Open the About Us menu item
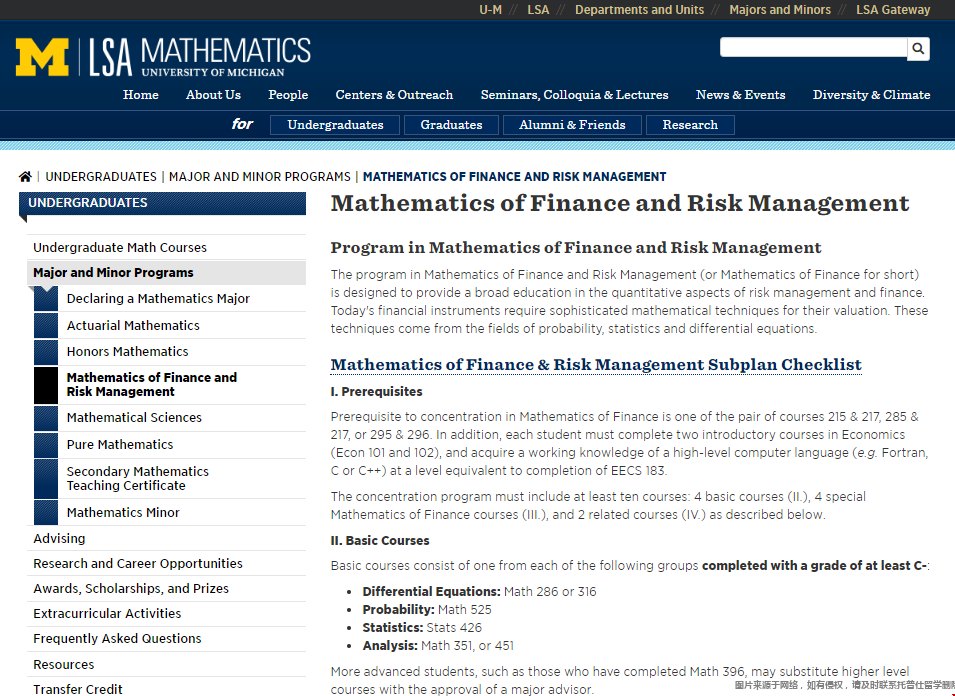This screenshot has width=955, height=696. coord(213,95)
